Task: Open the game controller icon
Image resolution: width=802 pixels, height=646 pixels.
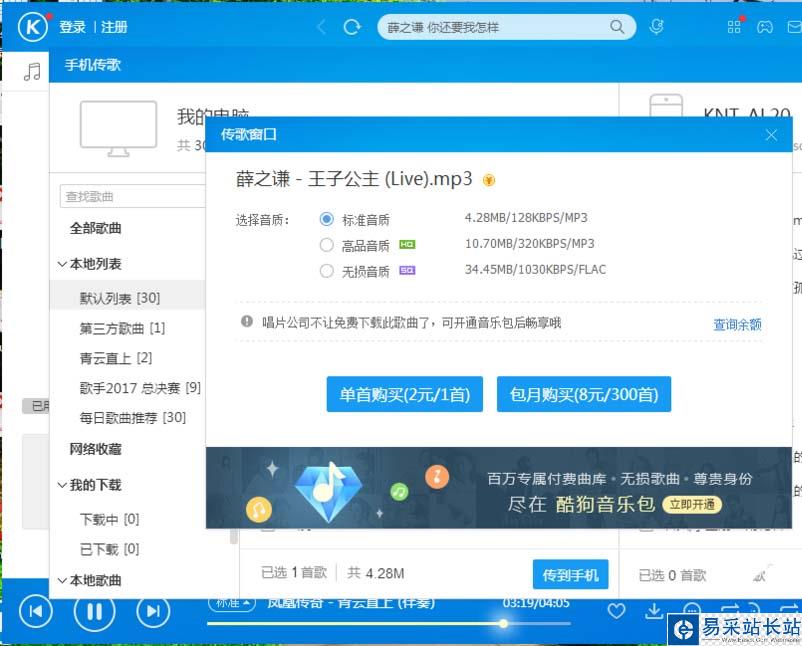Action: pos(765,27)
